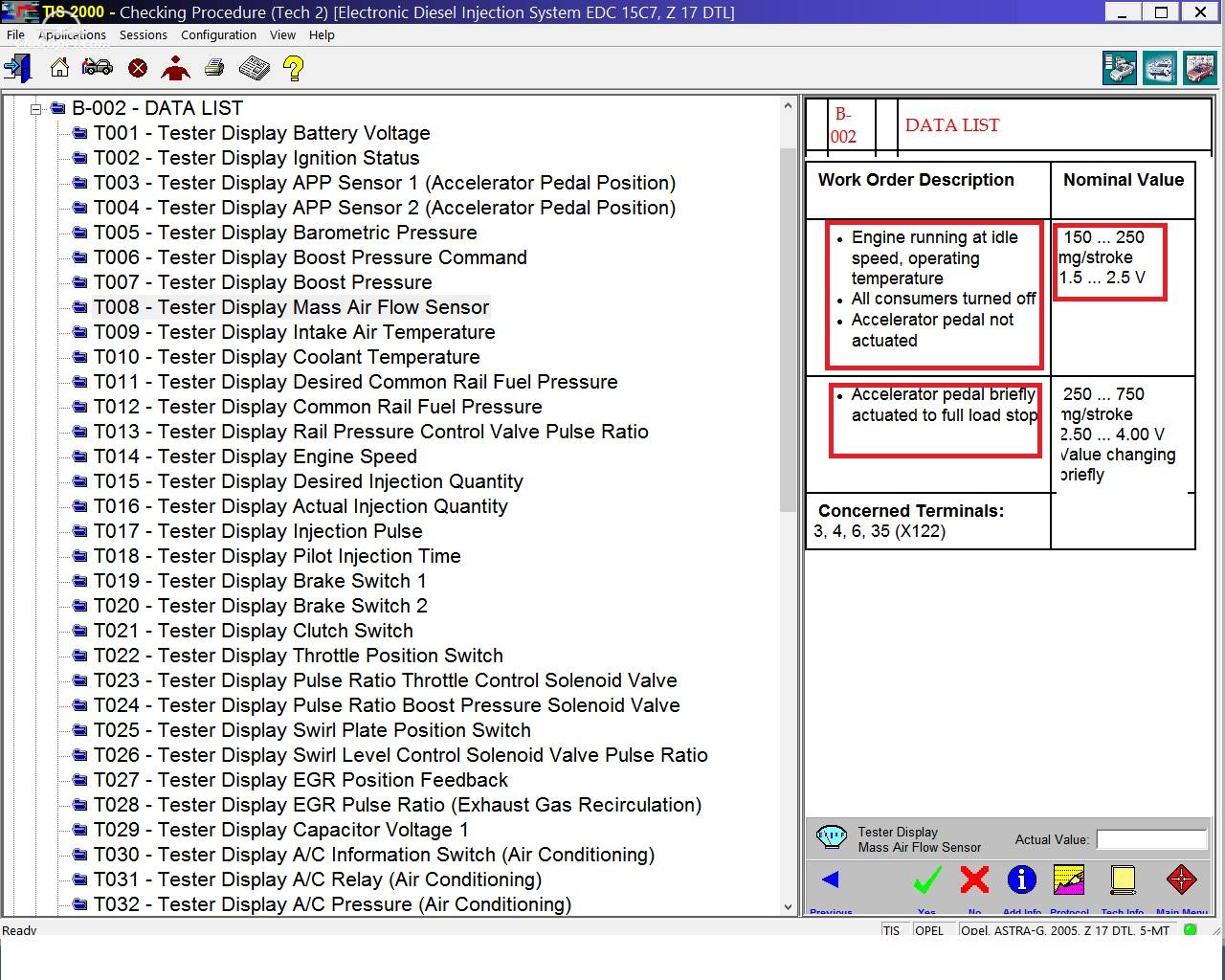
Task: Confirm with the green Yes checkmark
Action: pos(926,880)
